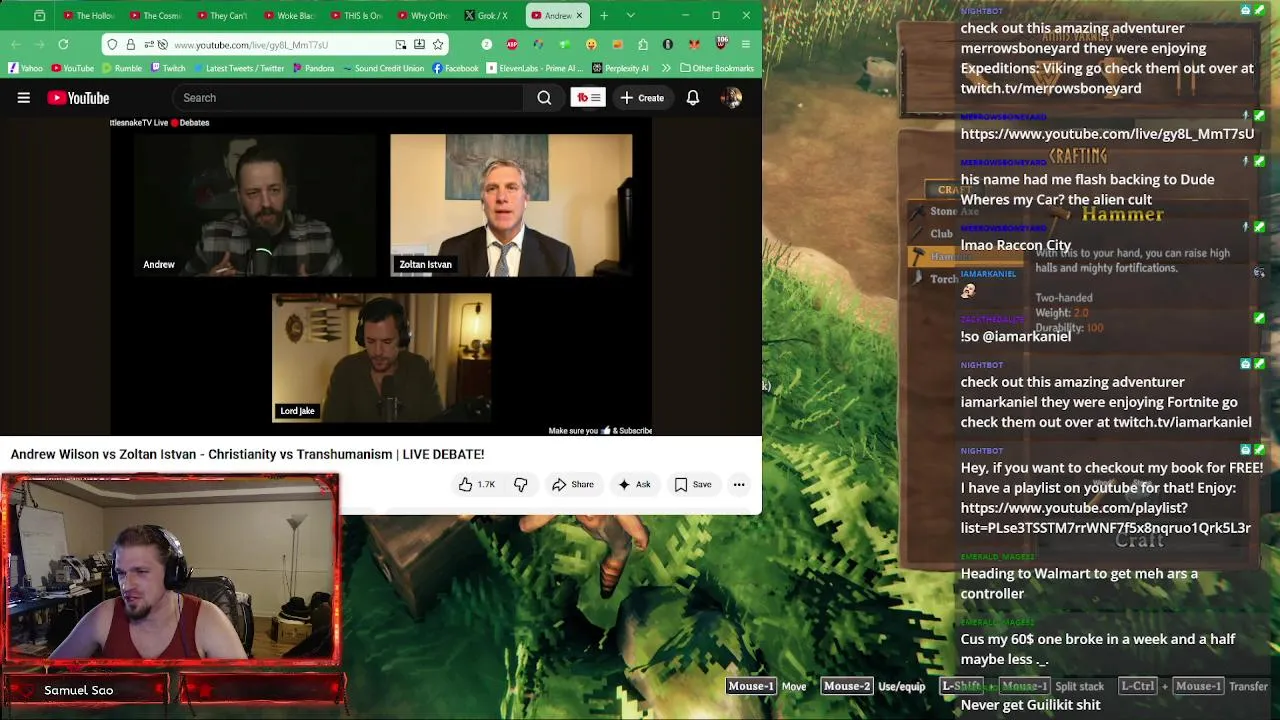1280x720 pixels.
Task: Click the Share button under the video
Action: (573, 485)
